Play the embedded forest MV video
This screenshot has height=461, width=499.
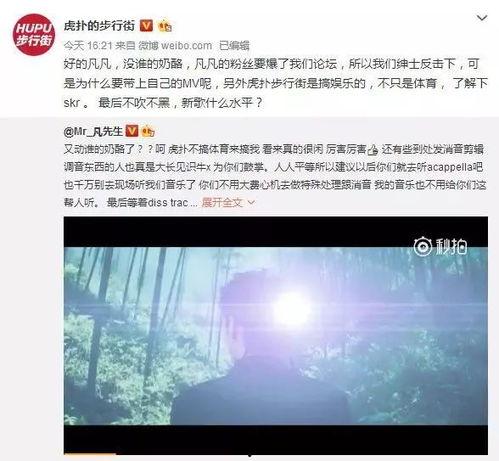tap(276, 336)
